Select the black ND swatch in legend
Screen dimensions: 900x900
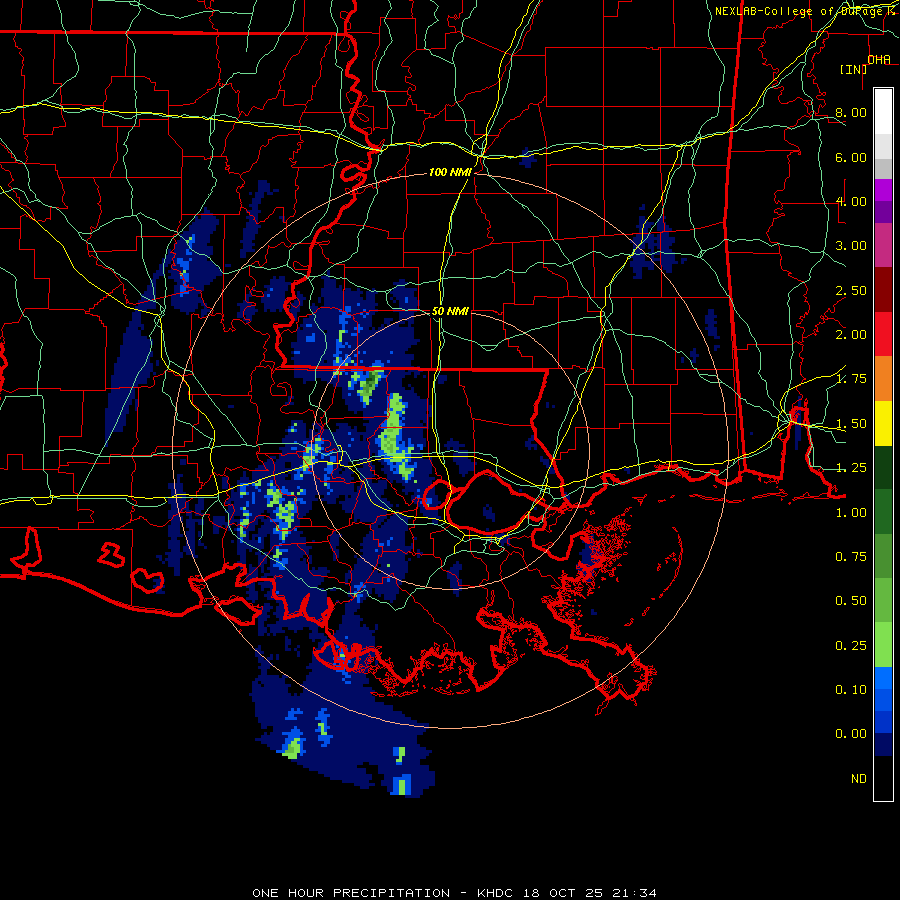883,778
